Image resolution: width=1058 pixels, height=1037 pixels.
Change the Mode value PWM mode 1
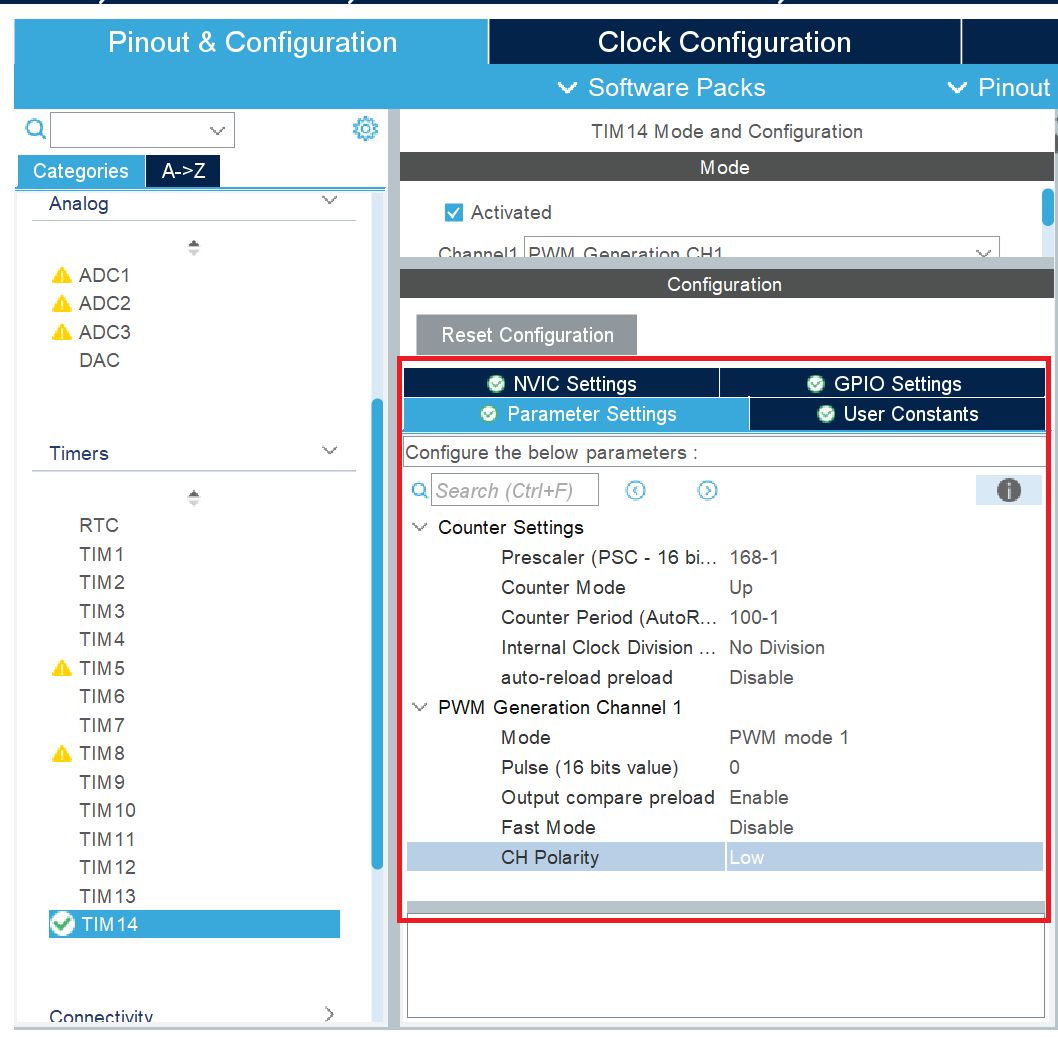pyautogui.click(x=788, y=737)
